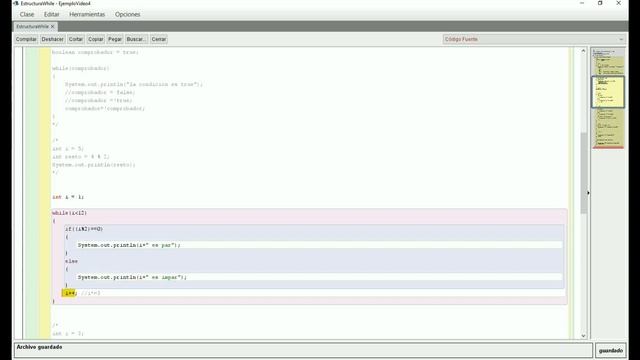The height and width of the screenshot is (360, 640).
Task: Click the Pegar button
Action: (115, 39)
